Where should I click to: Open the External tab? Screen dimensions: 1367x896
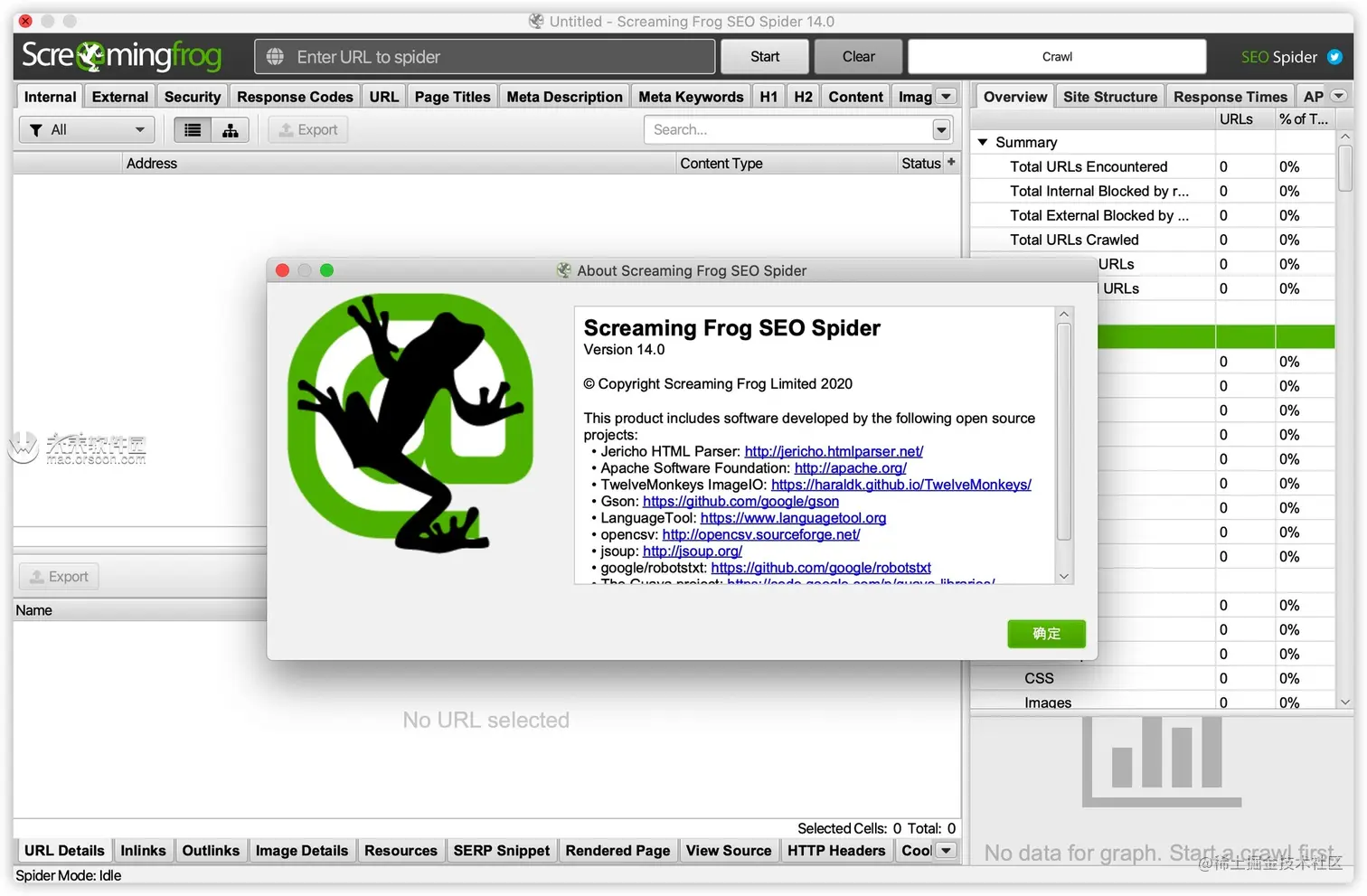tap(120, 97)
